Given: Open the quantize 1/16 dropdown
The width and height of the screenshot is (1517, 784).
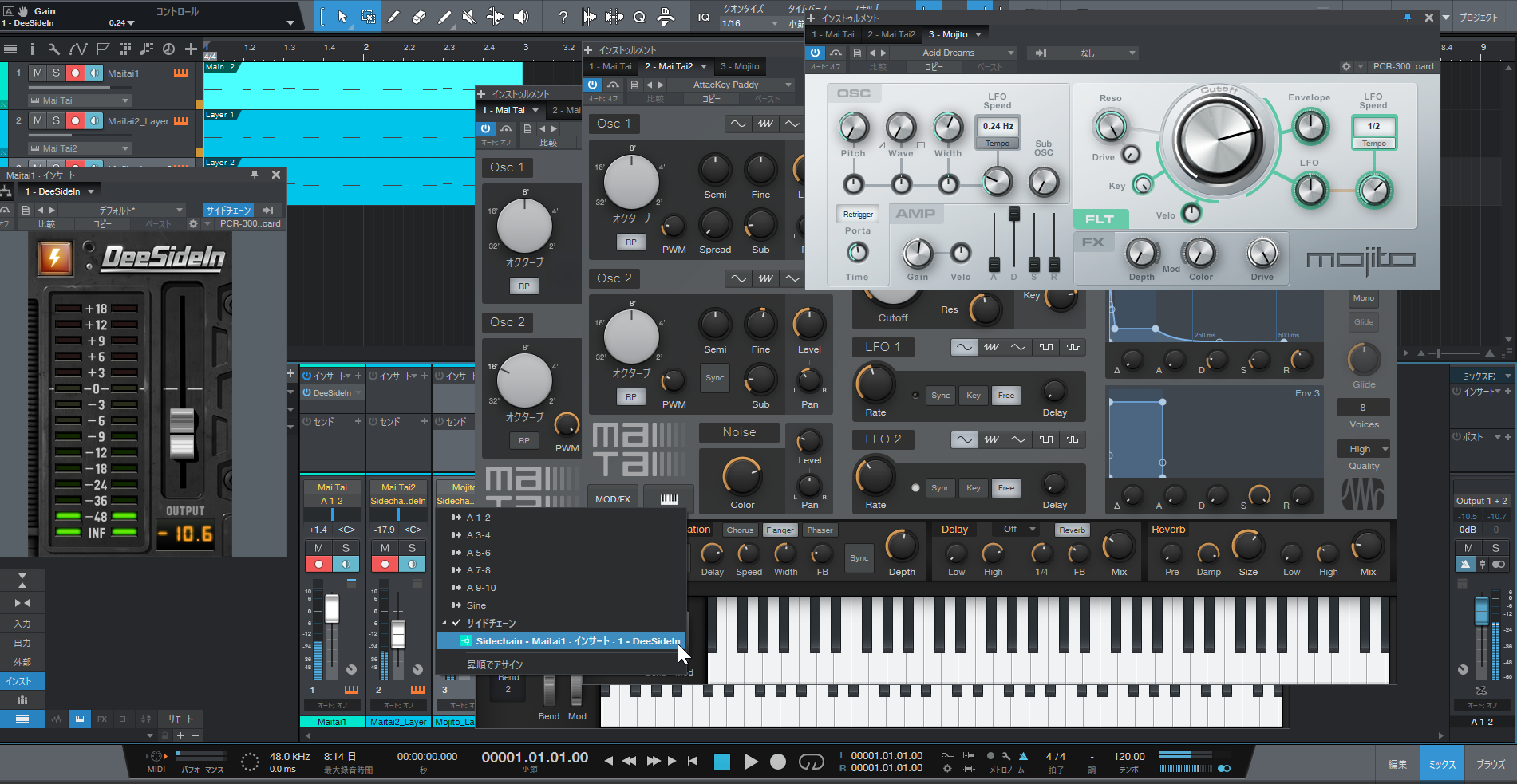Looking at the screenshot, I should point(750,23).
